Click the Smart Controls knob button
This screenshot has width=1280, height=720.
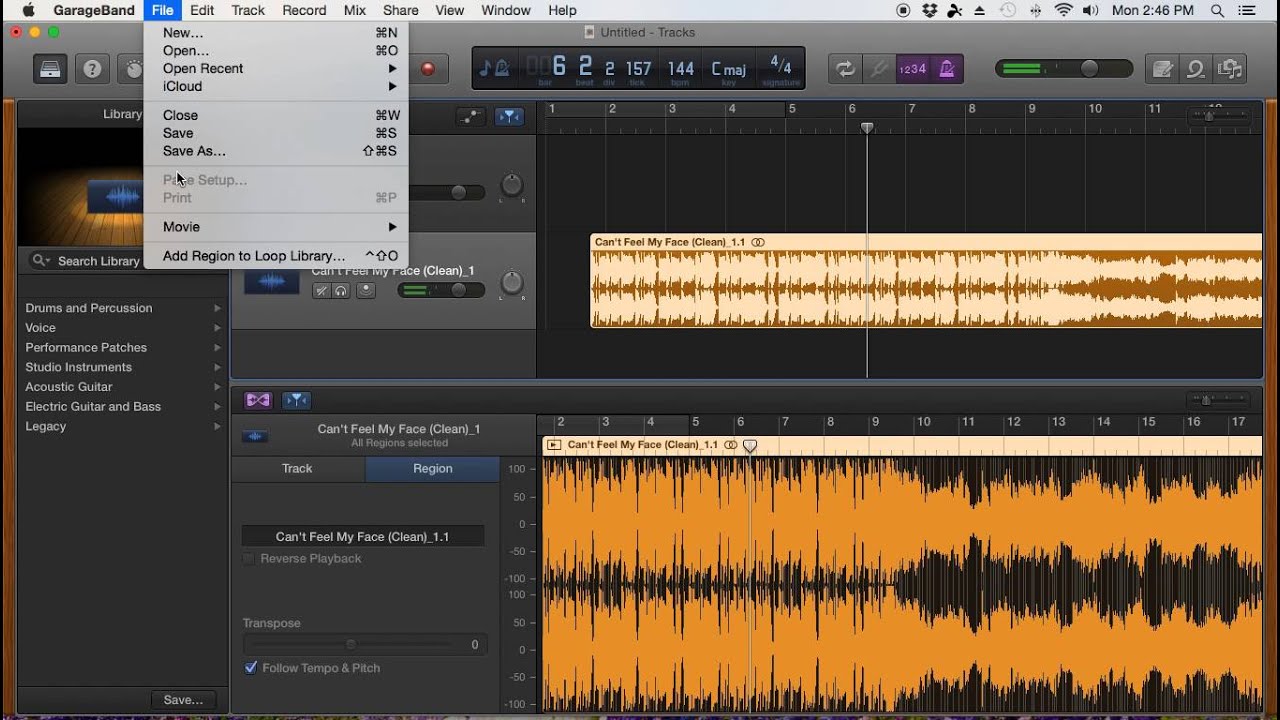(x=133, y=69)
